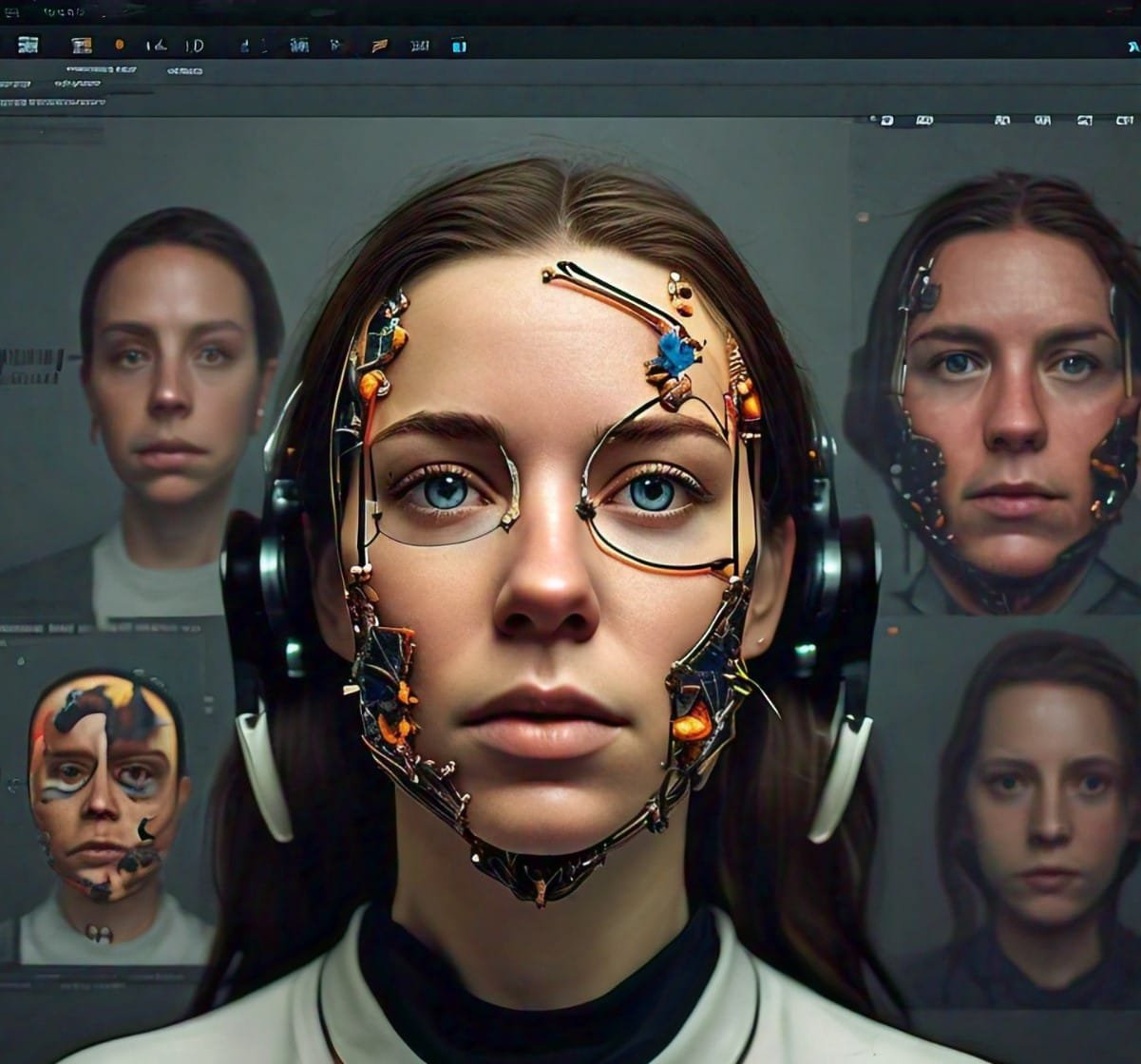The image size is (1141, 1064).
Task: Select the blue square tool at the toolbar's right end
Action: [x=460, y=44]
